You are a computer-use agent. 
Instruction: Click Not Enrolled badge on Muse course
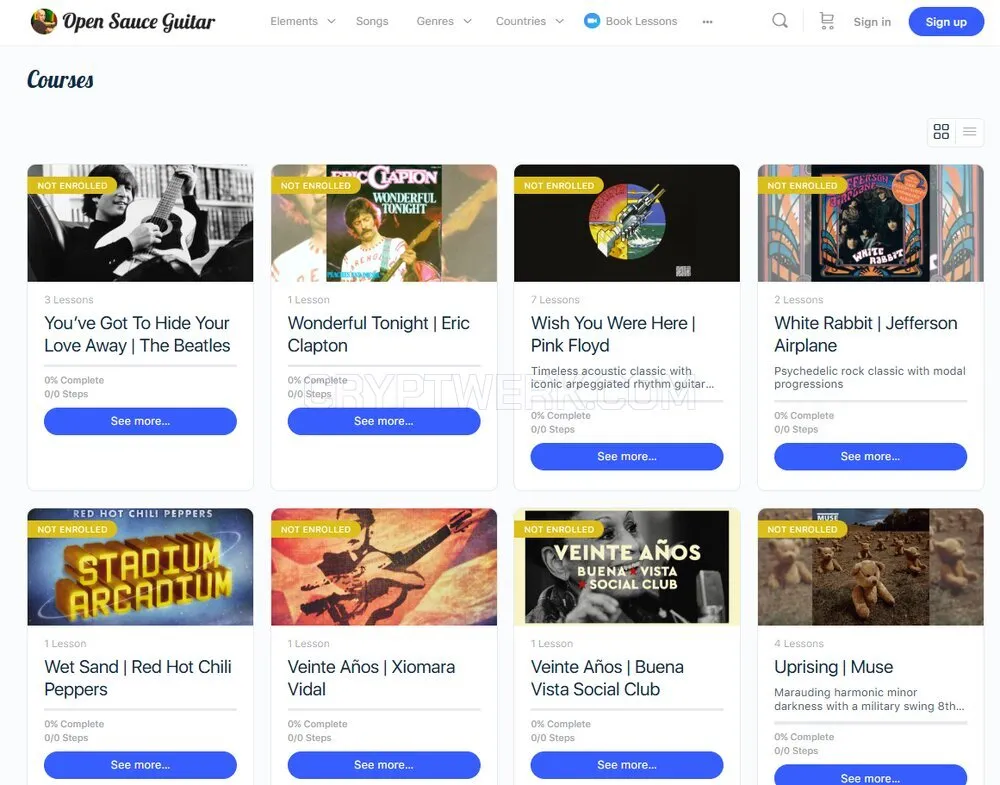[x=802, y=529]
